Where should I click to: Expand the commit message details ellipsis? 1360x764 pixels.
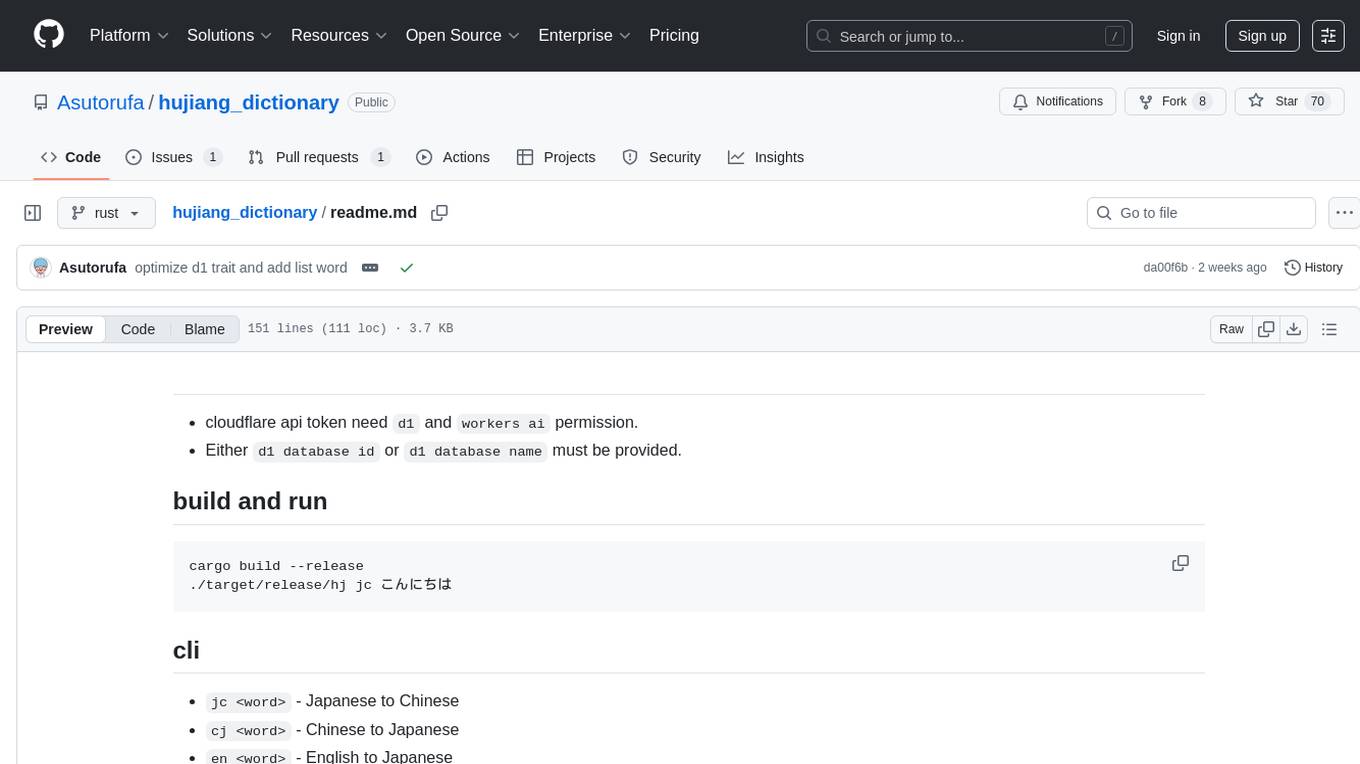370,267
